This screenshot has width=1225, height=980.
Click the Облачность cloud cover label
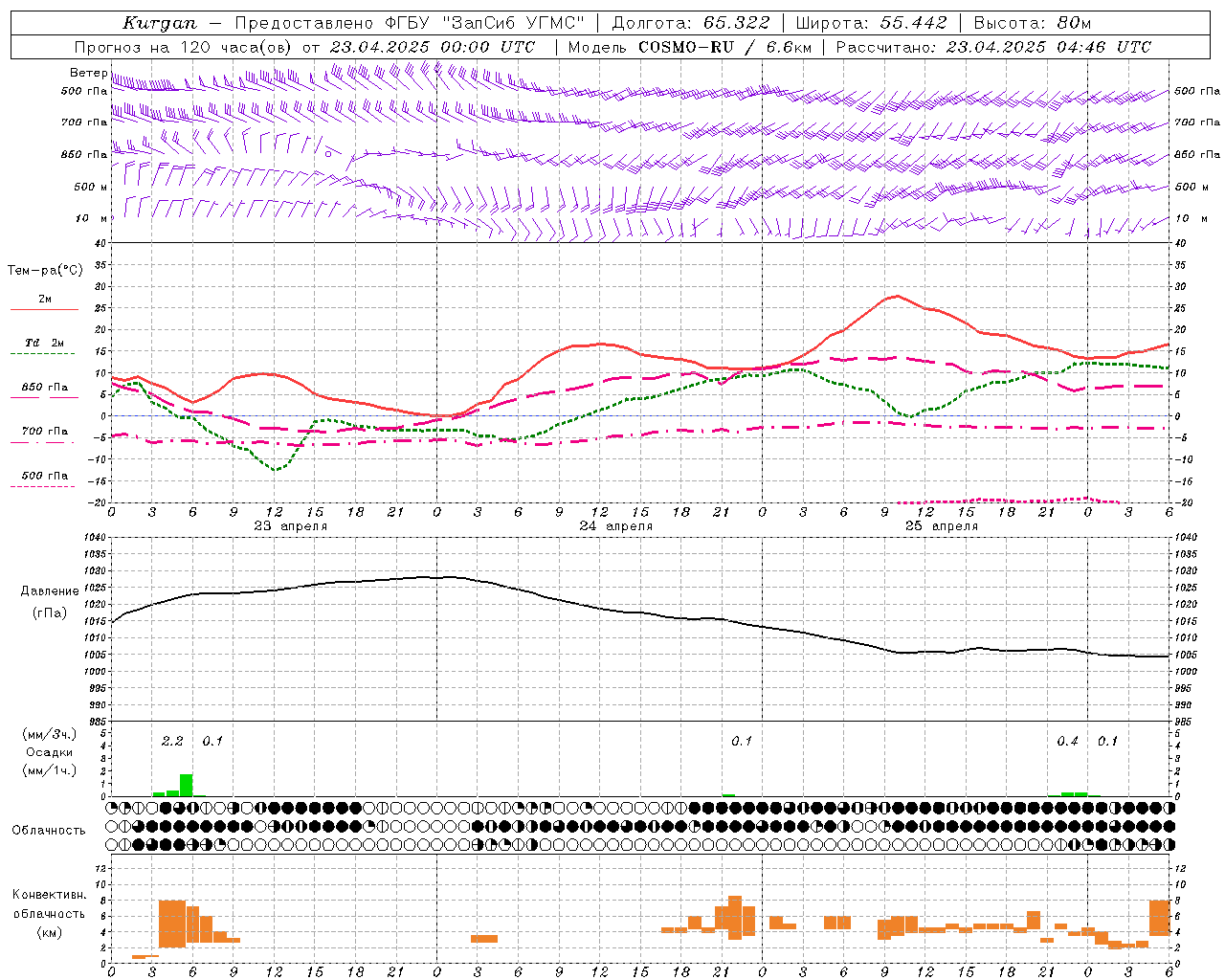click(49, 831)
